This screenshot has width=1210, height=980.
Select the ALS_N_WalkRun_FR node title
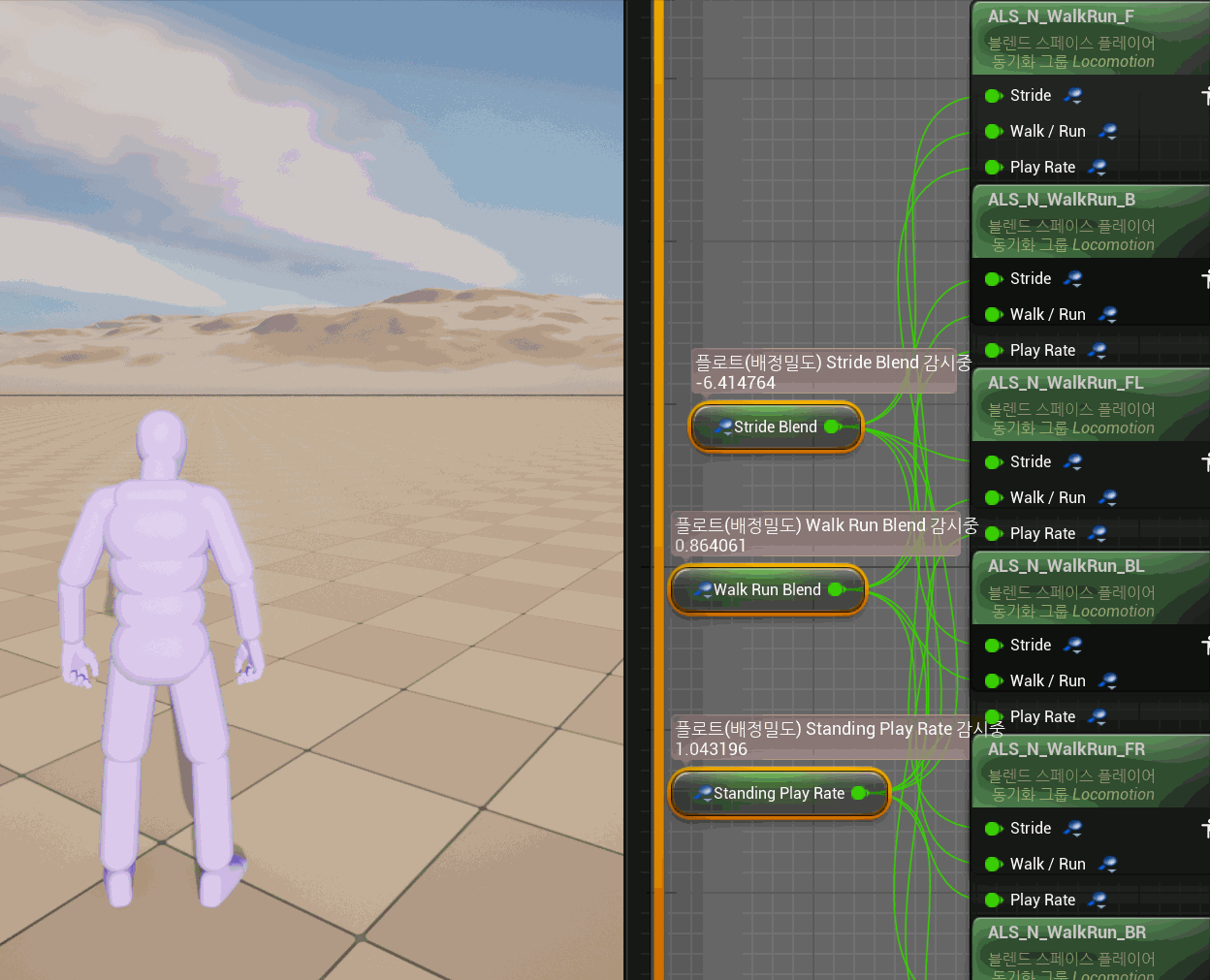tap(1067, 749)
